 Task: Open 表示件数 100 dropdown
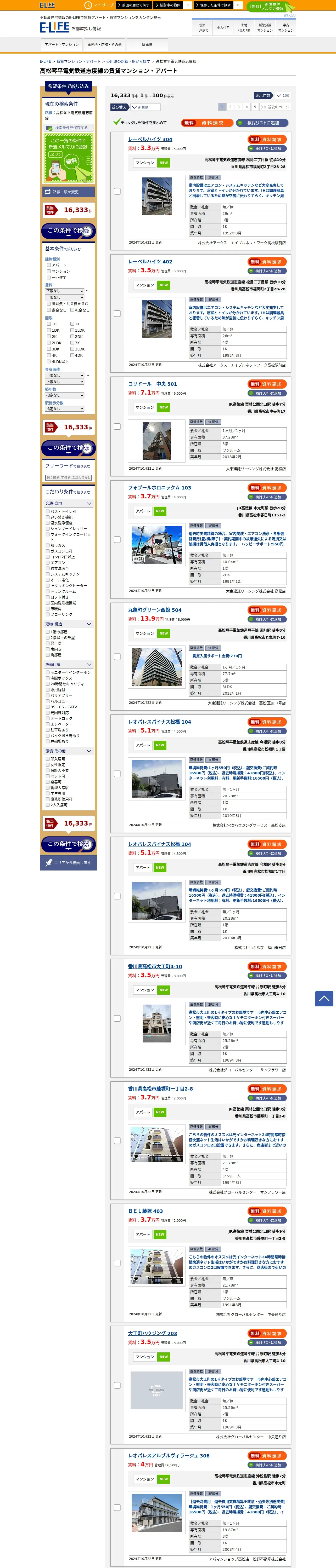click(x=282, y=96)
